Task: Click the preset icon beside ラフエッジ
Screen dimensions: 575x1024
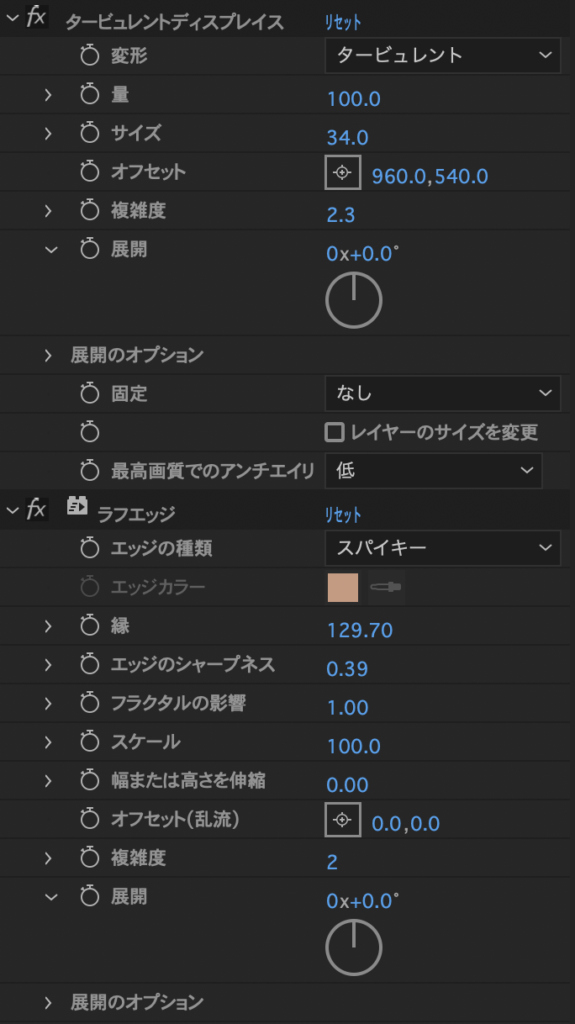Action: pyautogui.click(x=77, y=507)
